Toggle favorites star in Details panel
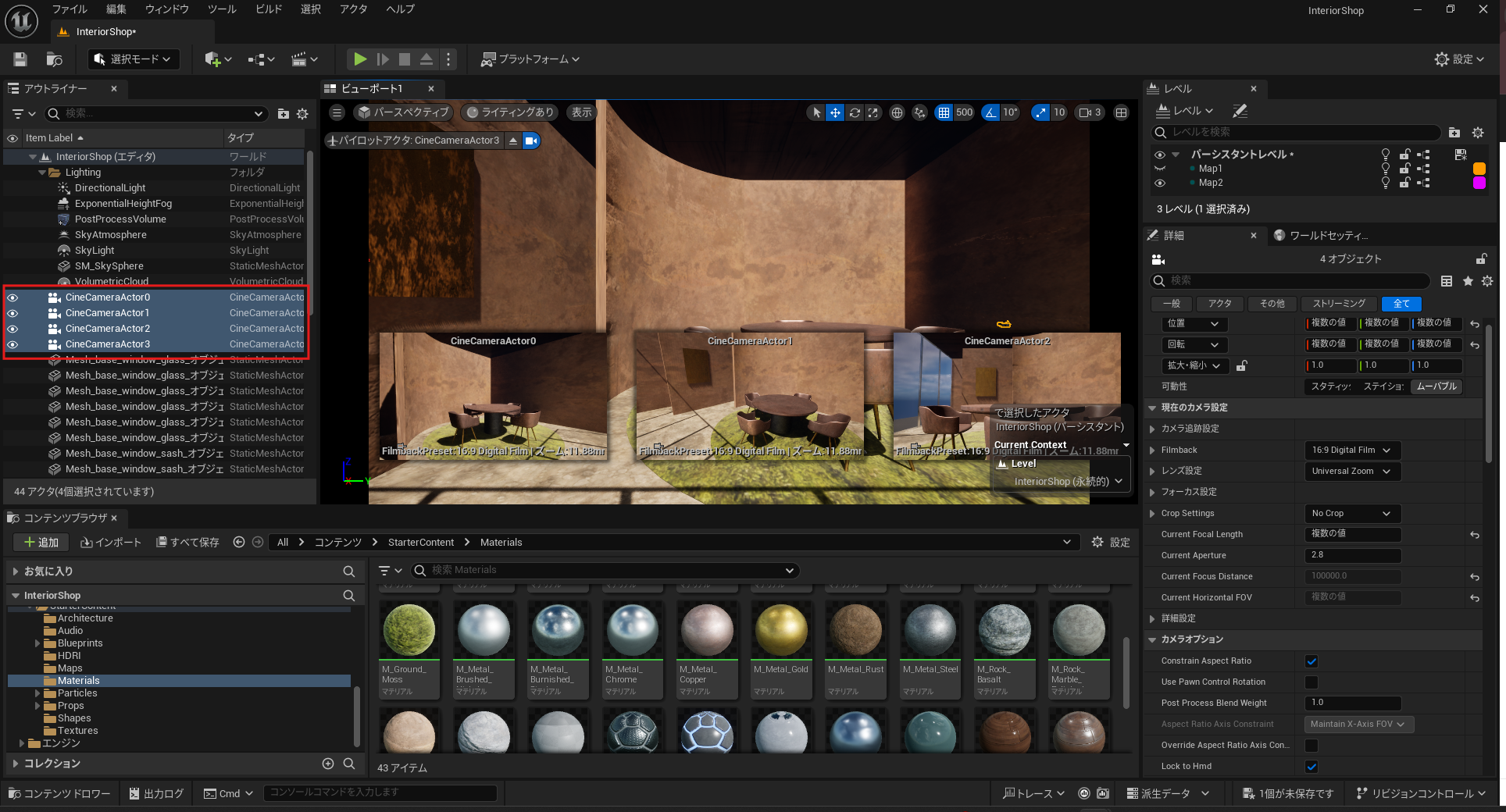The width and height of the screenshot is (1506, 812). pyautogui.click(x=1468, y=281)
